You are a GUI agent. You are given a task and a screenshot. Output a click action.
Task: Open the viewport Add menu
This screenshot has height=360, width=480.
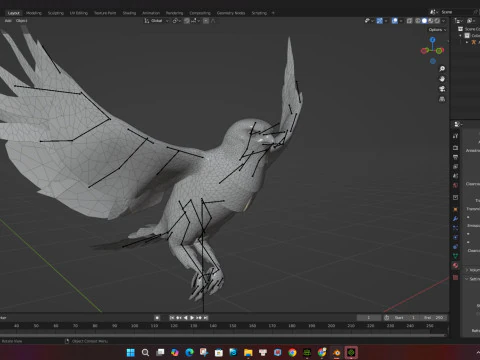[8, 21]
